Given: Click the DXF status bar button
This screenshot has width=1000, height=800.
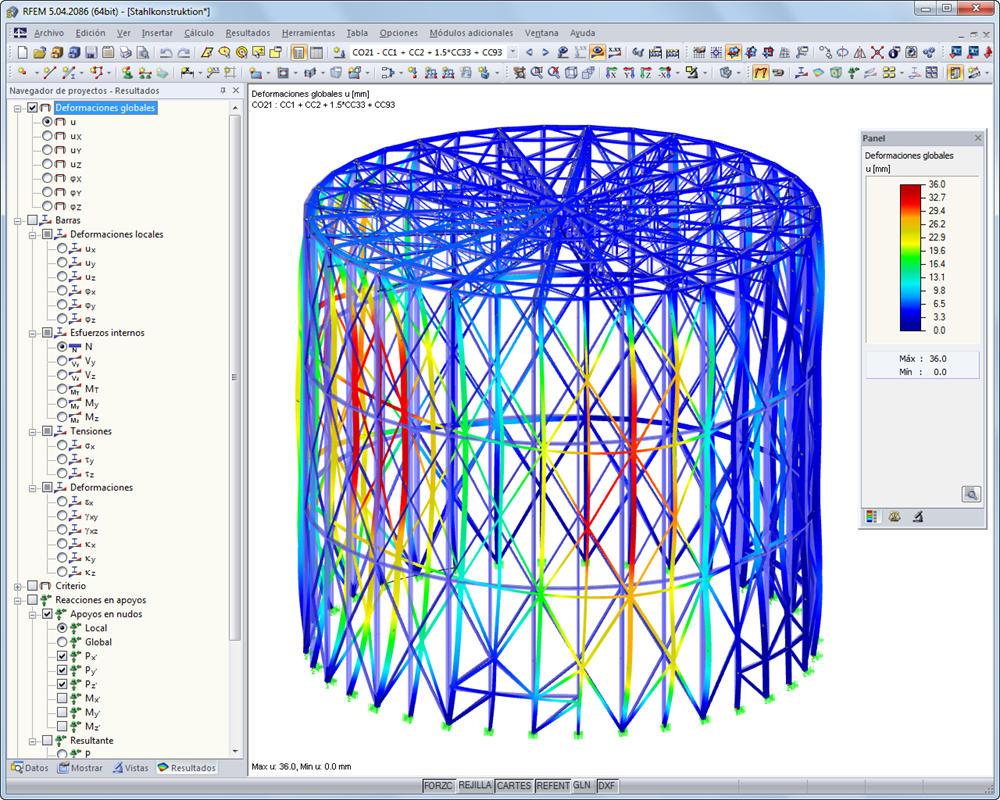Looking at the screenshot, I should 606,786.
